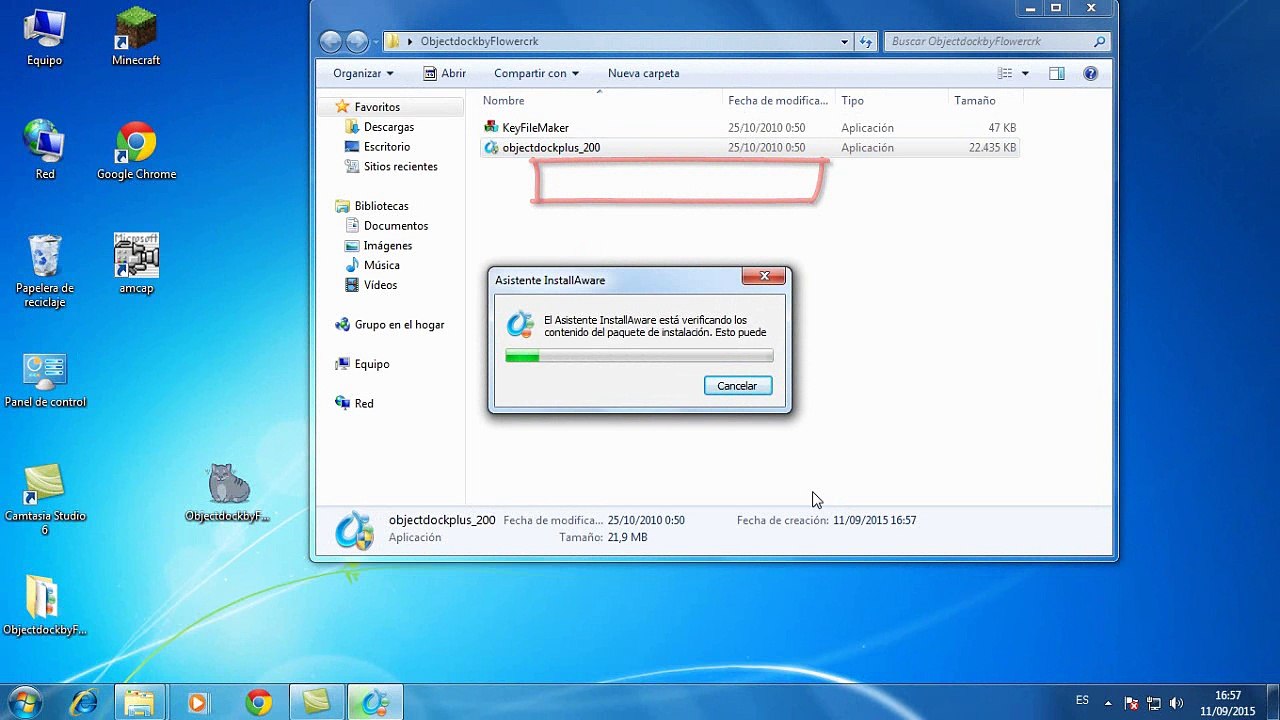The image size is (1280, 720).
Task: Click Abrir in the Explorer toolbar
Action: [x=445, y=73]
